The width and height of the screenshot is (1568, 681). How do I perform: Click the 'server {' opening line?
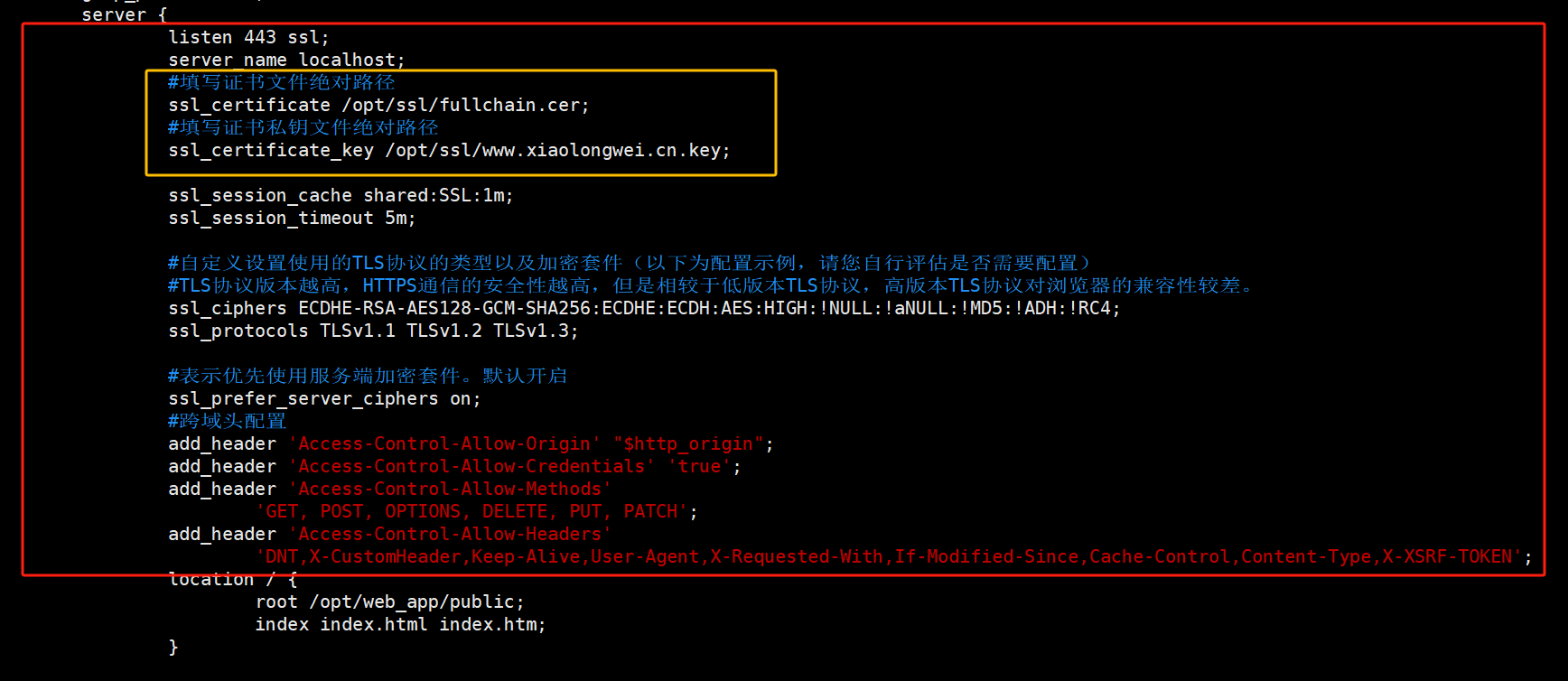124,14
